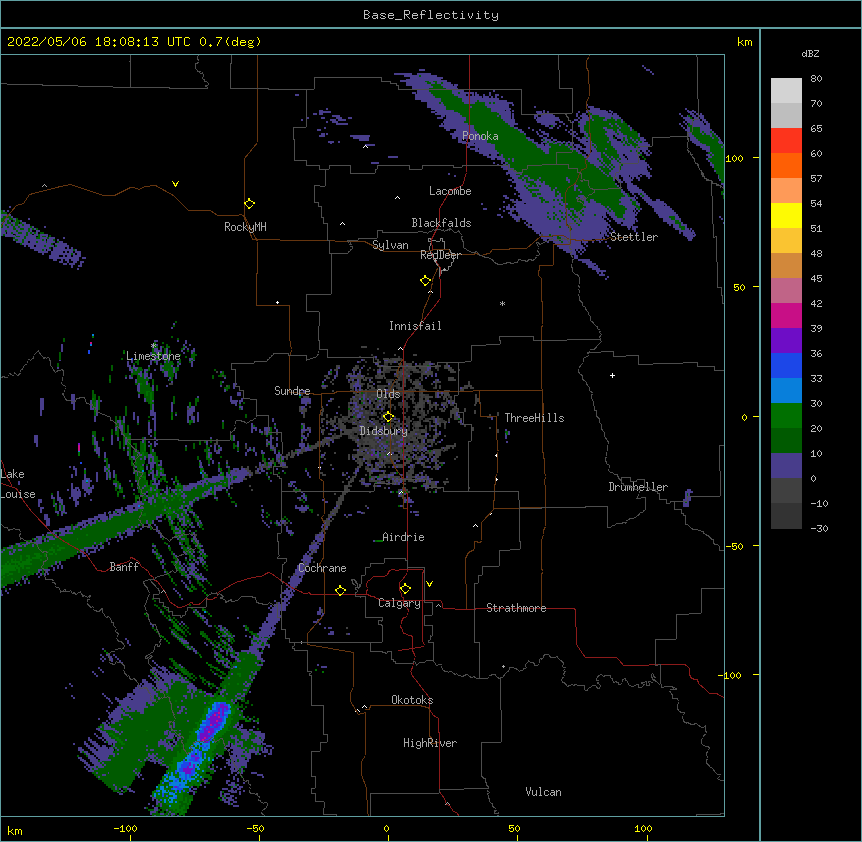Click the Vulcan town label

point(543,792)
